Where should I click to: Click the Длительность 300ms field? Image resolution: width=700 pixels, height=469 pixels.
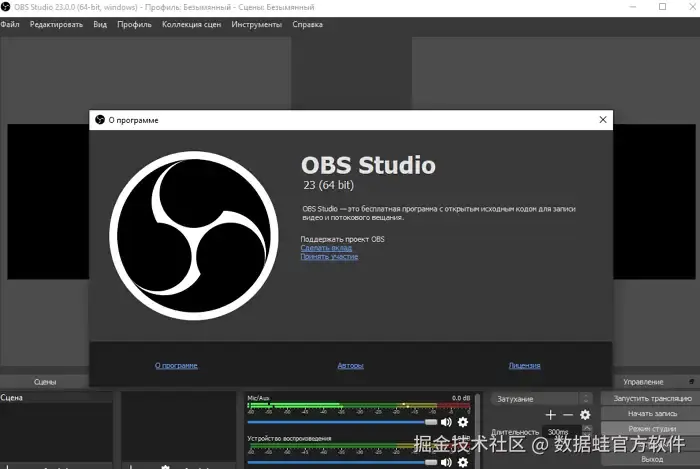point(562,432)
